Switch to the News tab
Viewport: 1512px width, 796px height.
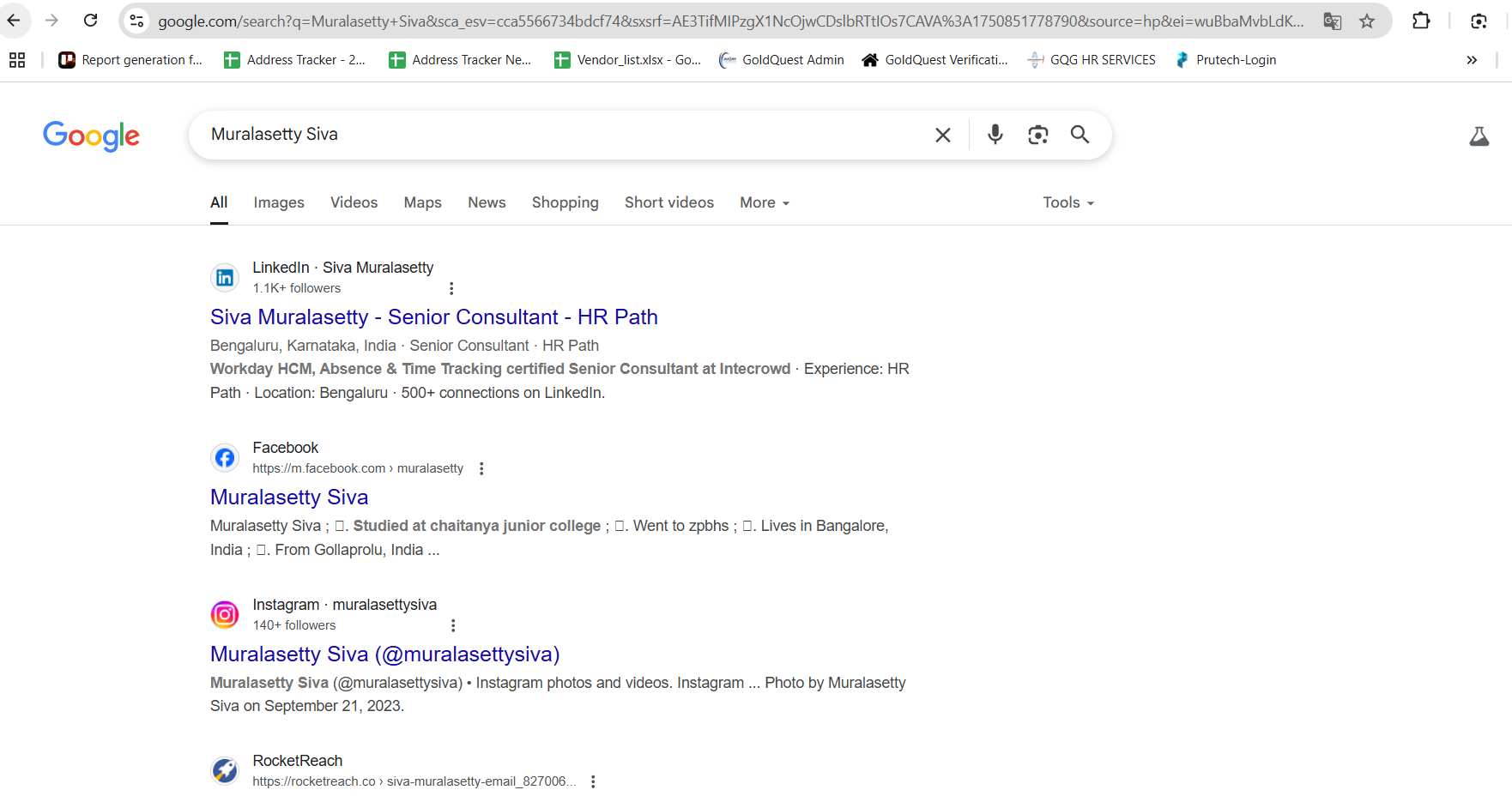pos(487,202)
